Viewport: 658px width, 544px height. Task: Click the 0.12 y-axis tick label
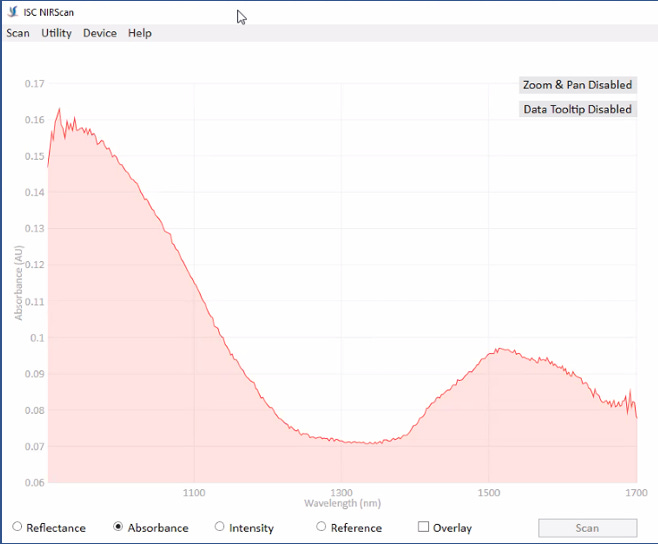pyautogui.click(x=34, y=265)
